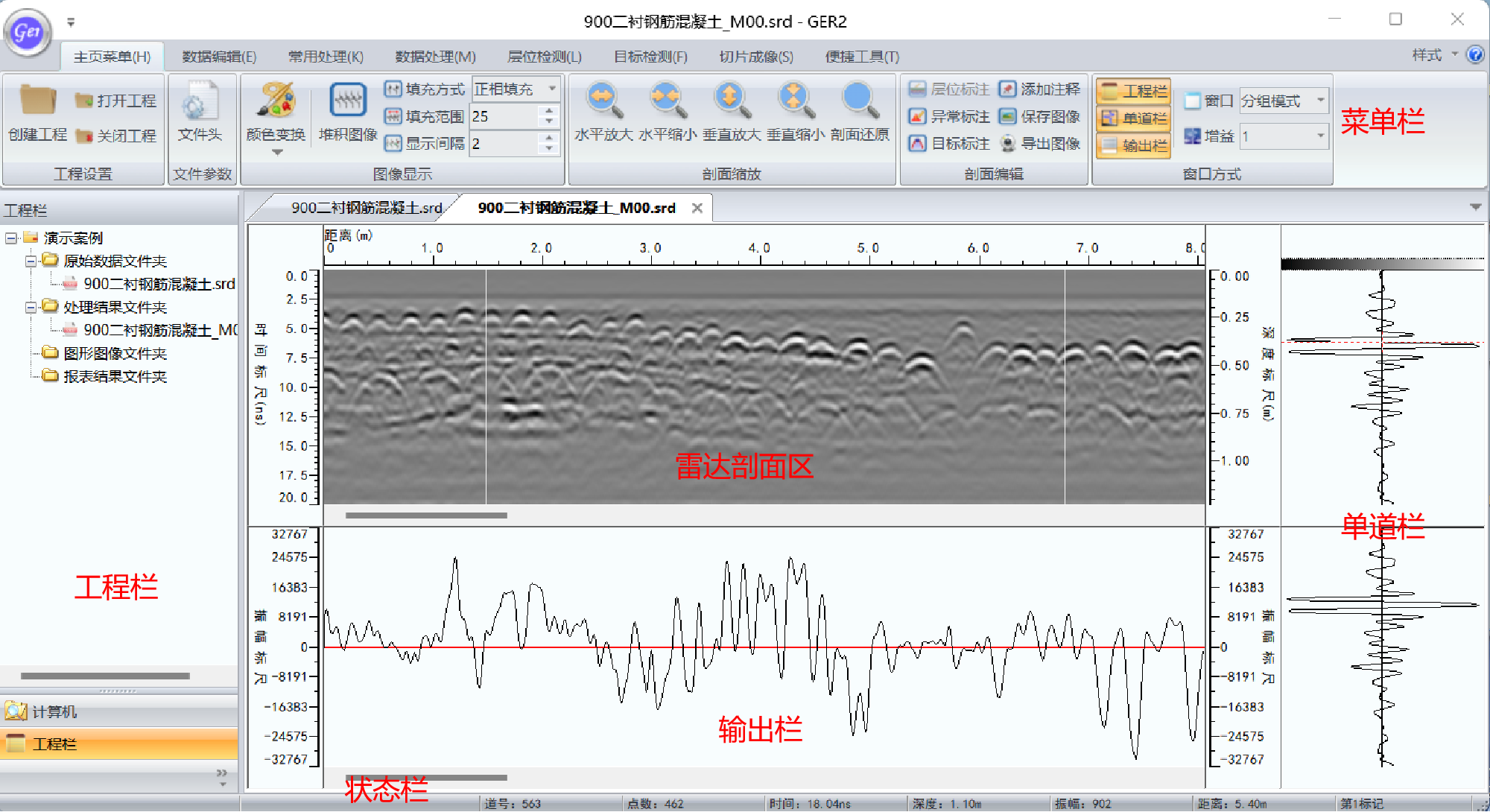Open the 主页菜单(H) ribbon tab
Viewport: 1490px width, 812px height.
coord(112,57)
